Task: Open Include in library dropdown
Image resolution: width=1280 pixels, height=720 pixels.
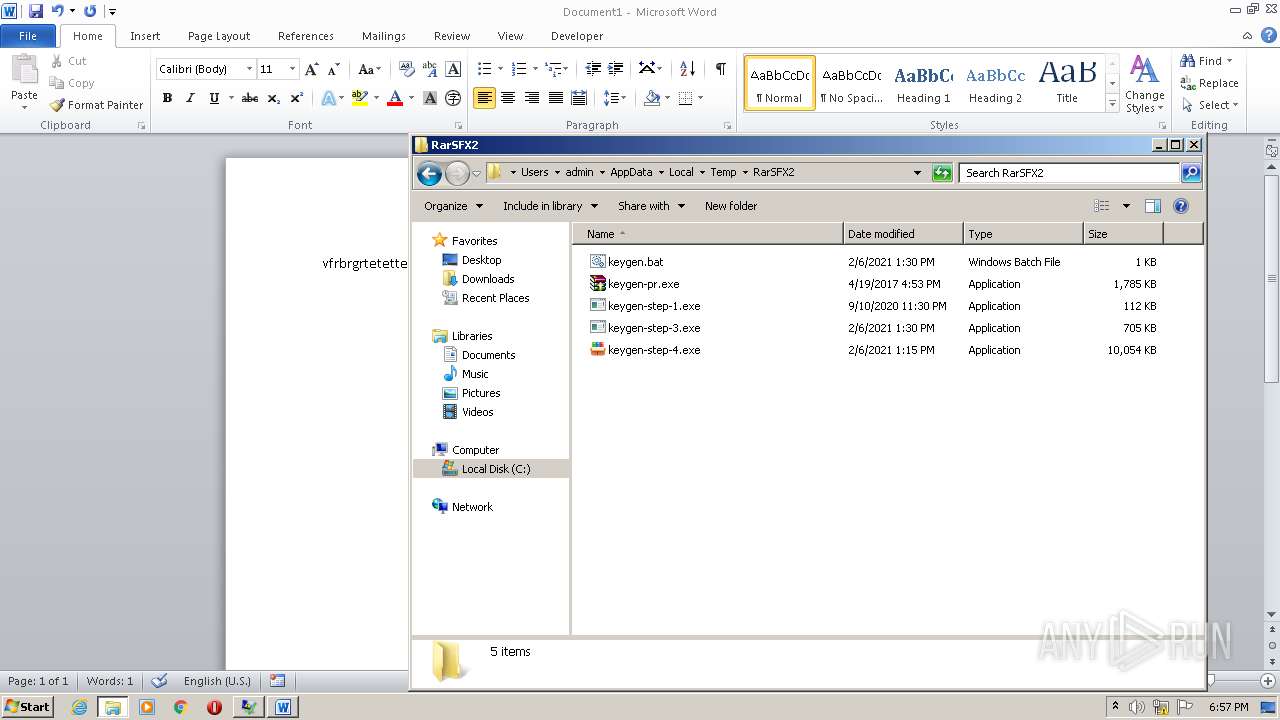Action: [x=550, y=206]
